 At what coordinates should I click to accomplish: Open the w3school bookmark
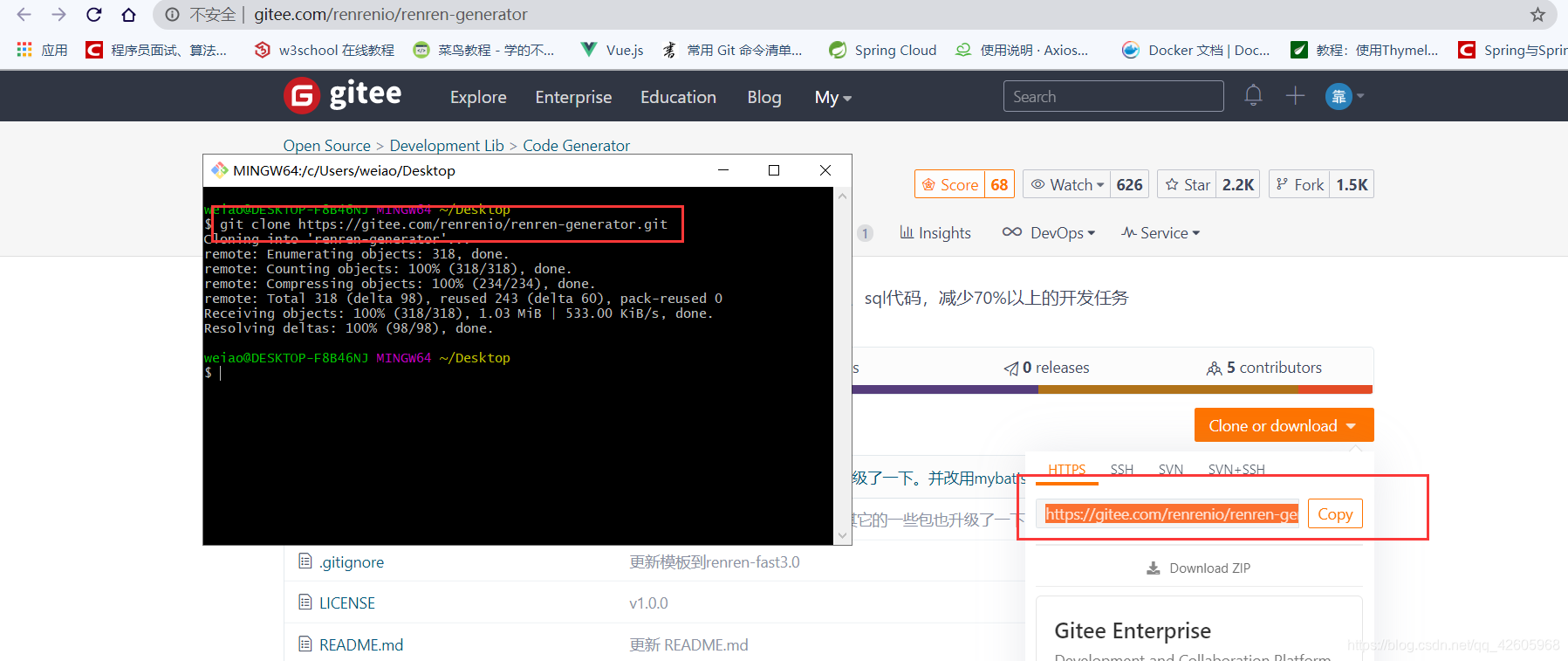(x=325, y=50)
